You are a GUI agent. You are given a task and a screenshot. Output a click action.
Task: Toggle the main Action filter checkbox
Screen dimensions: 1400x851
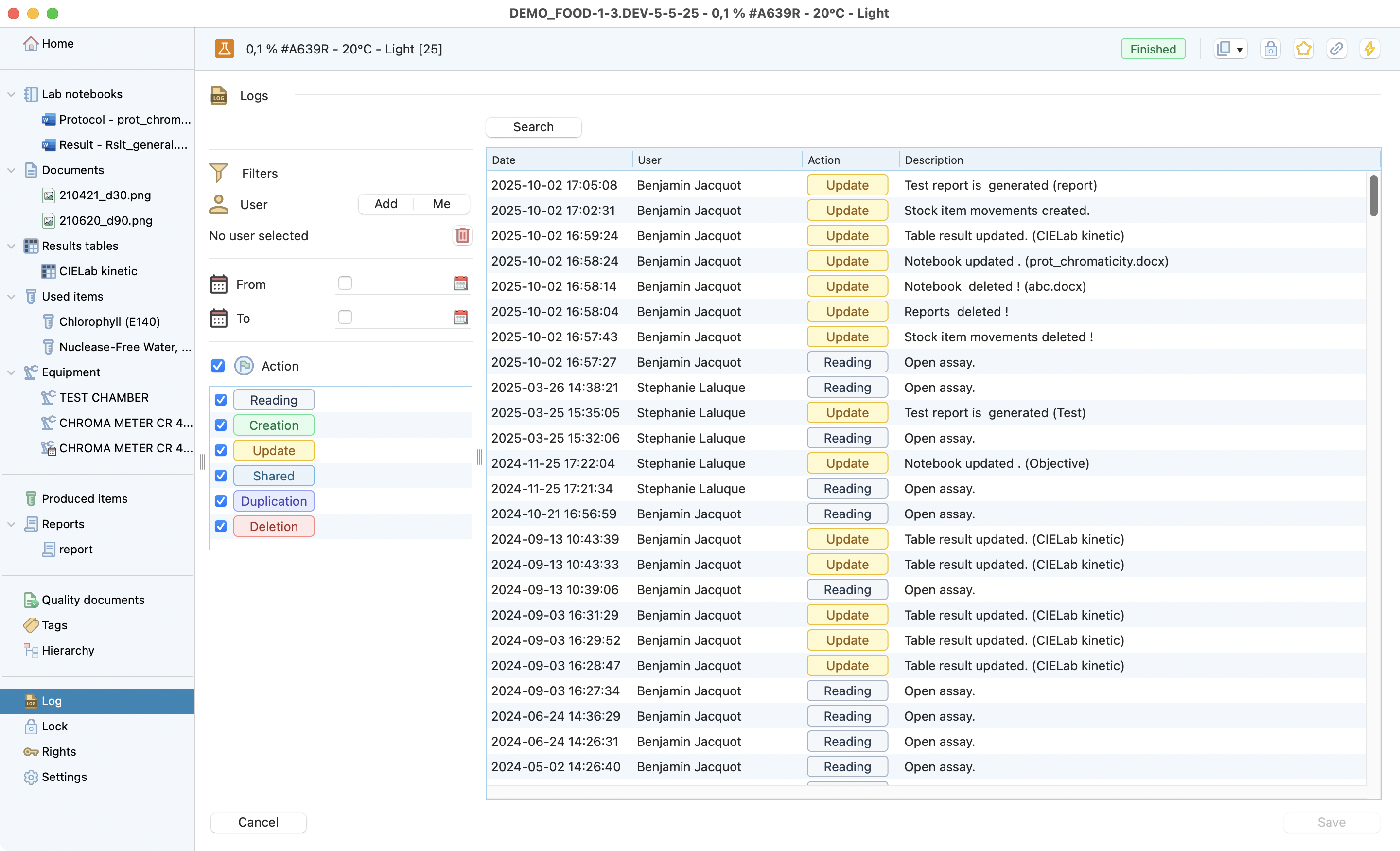click(218, 366)
